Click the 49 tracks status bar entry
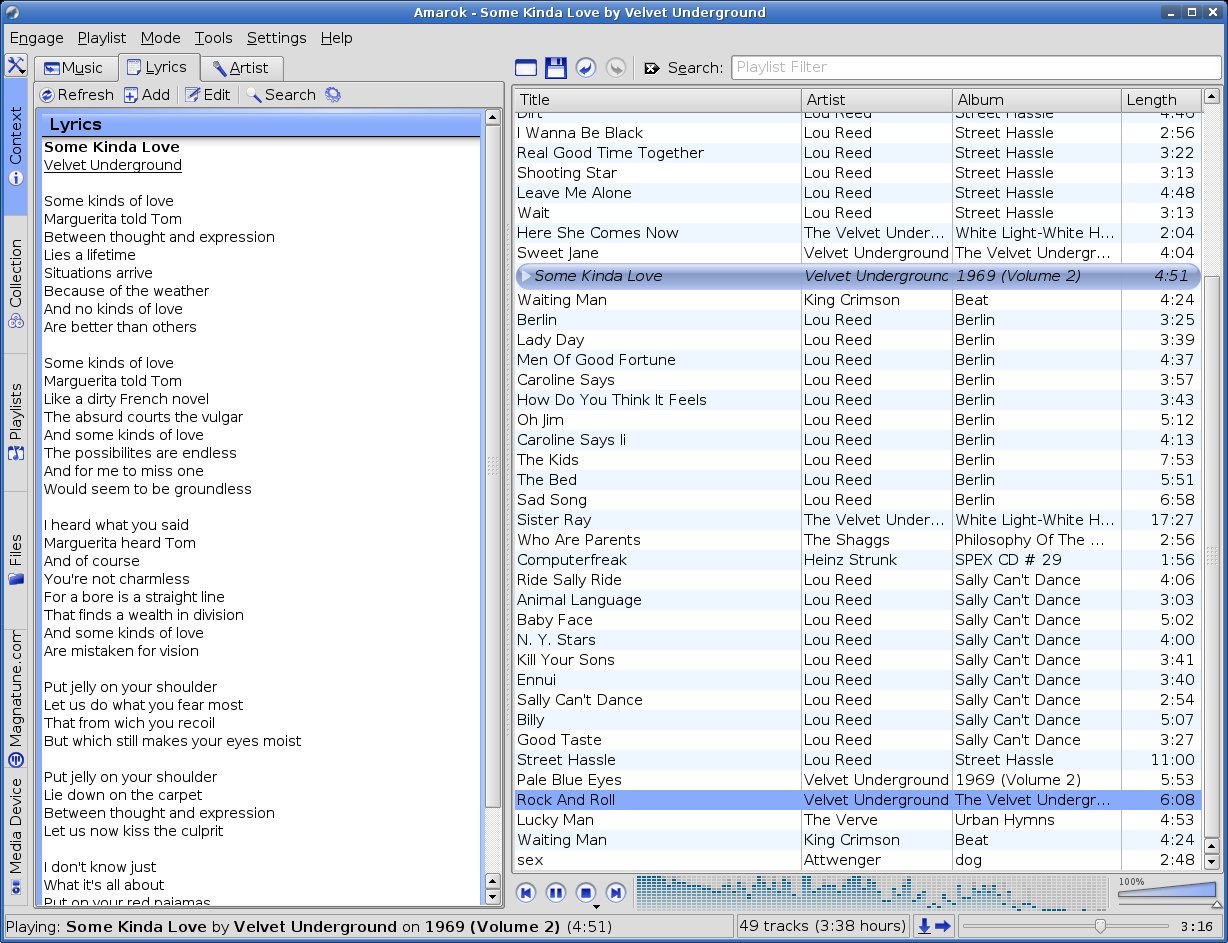1228x943 pixels. point(822,926)
